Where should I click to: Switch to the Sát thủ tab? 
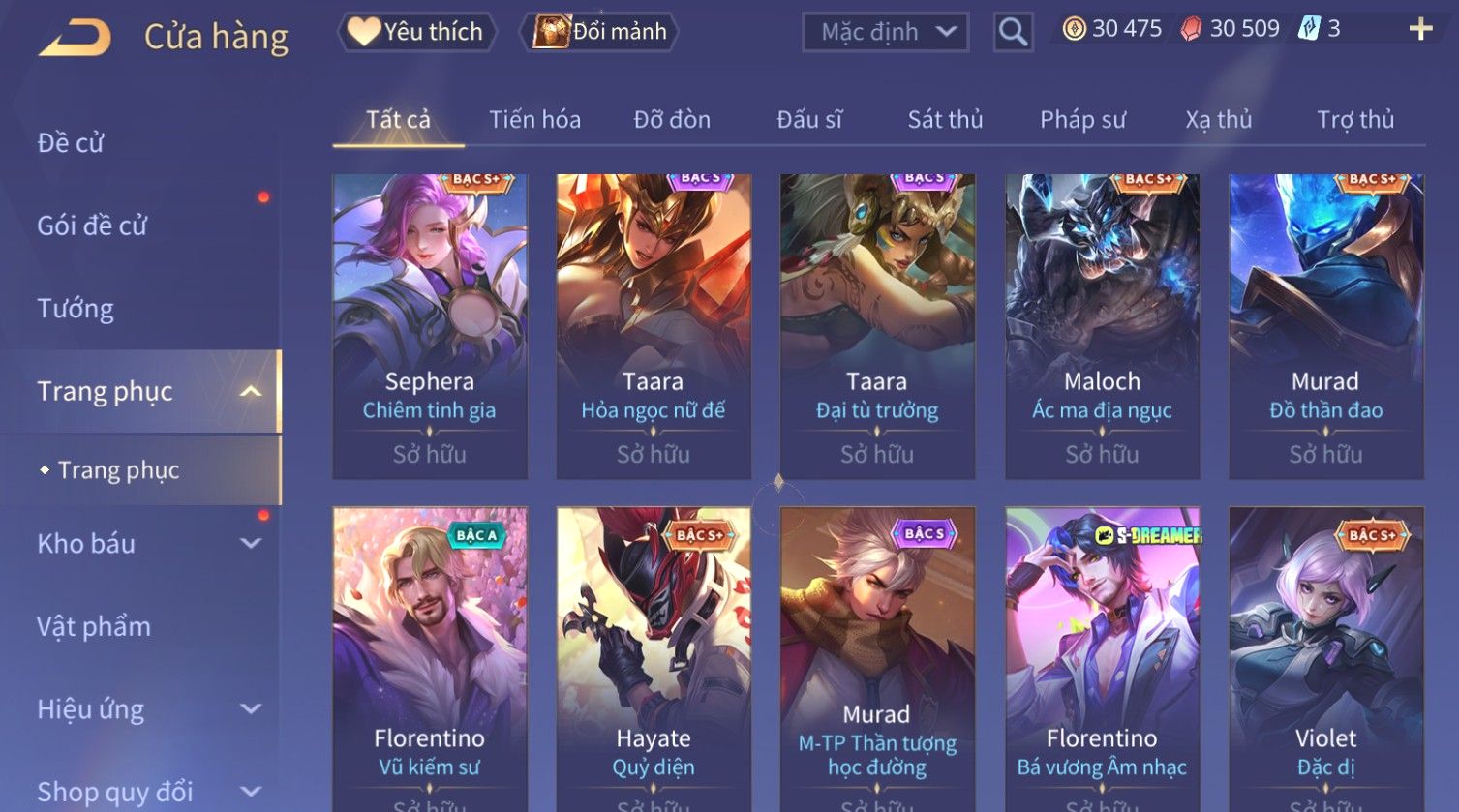(945, 119)
